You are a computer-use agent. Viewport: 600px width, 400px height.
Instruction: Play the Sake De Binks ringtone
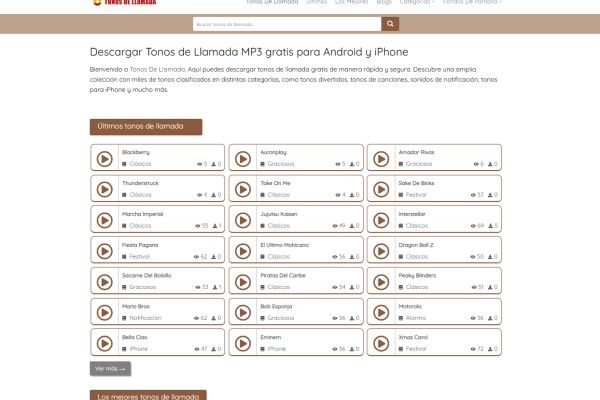[x=381, y=189]
